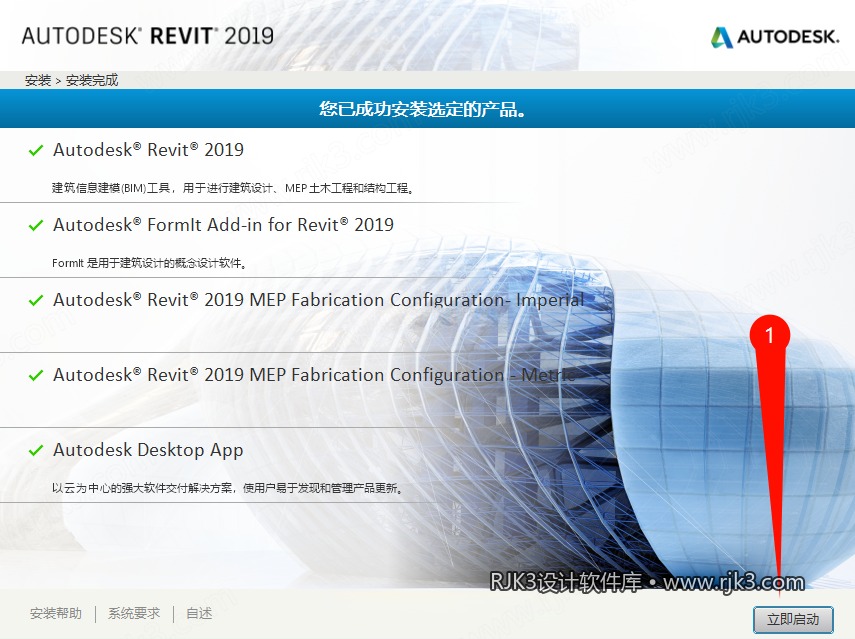Click the checkmark beside Autodesk Desktop App
855x639 pixels.
tap(36, 450)
